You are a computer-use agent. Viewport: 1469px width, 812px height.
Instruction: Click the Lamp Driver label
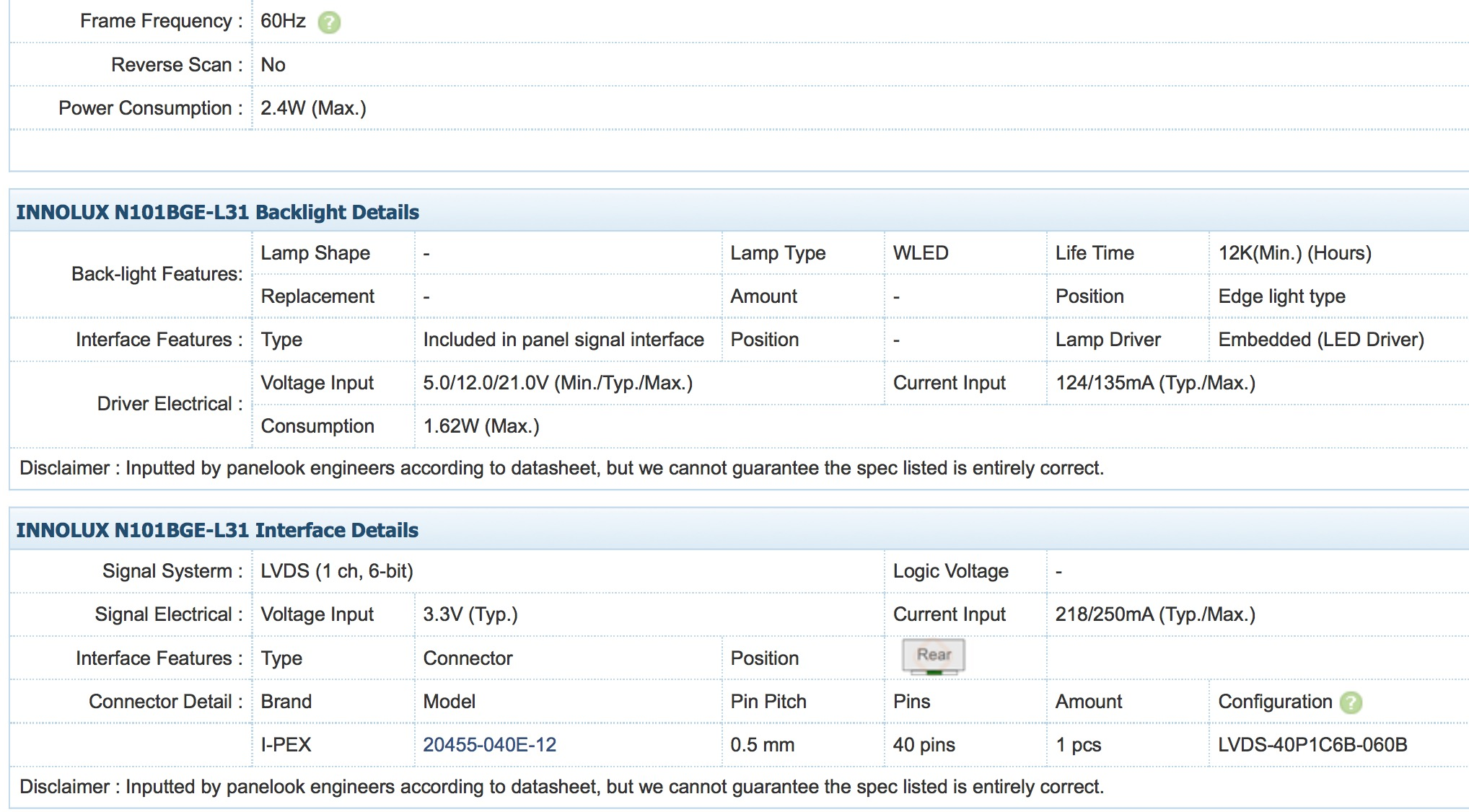coord(1108,340)
